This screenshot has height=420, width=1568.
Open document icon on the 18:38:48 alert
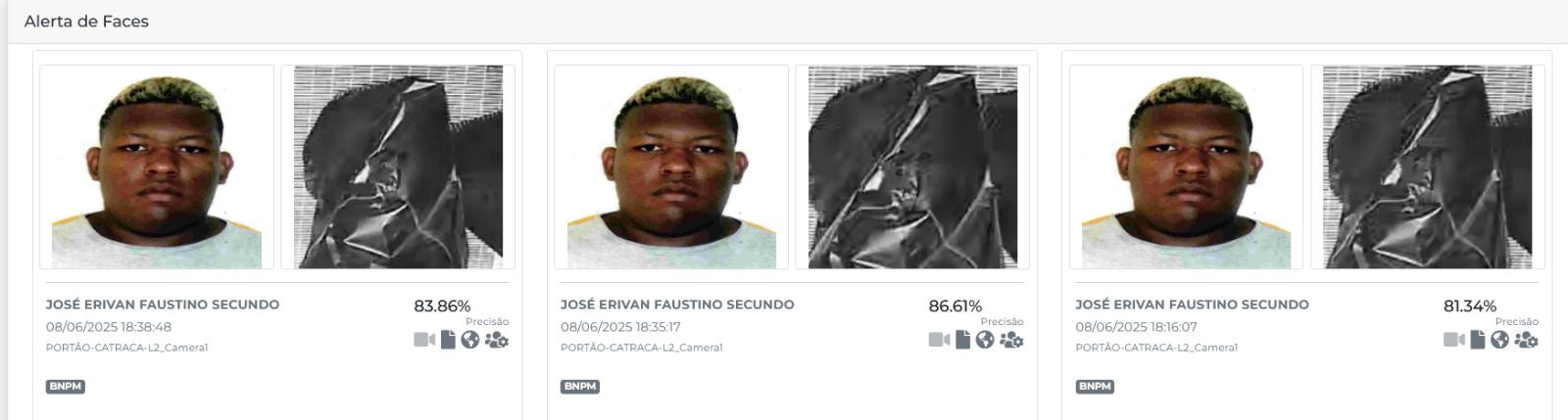pos(448,340)
